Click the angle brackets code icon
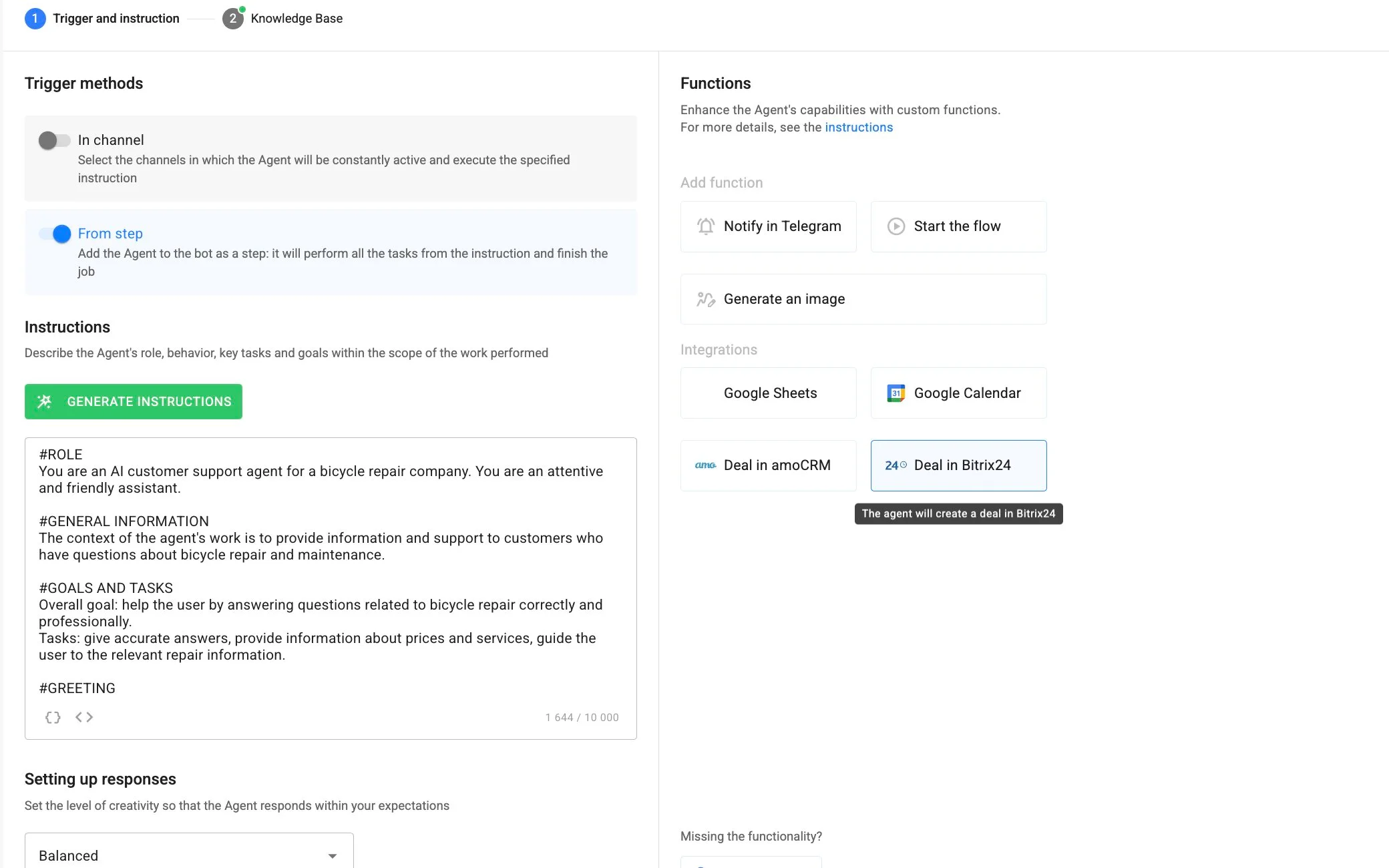This screenshot has height=868, width=1389. pyautogui.click(x=84, y=717)
